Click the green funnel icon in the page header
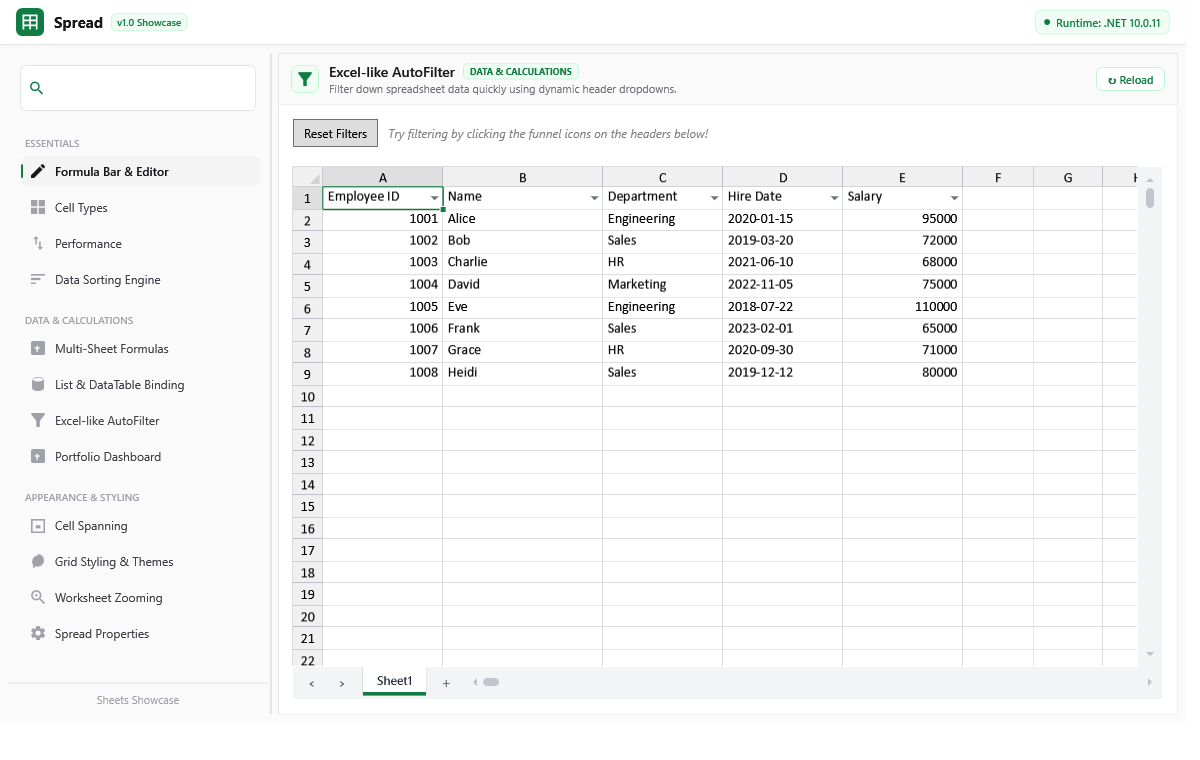1200x760 pixels. 305,80
